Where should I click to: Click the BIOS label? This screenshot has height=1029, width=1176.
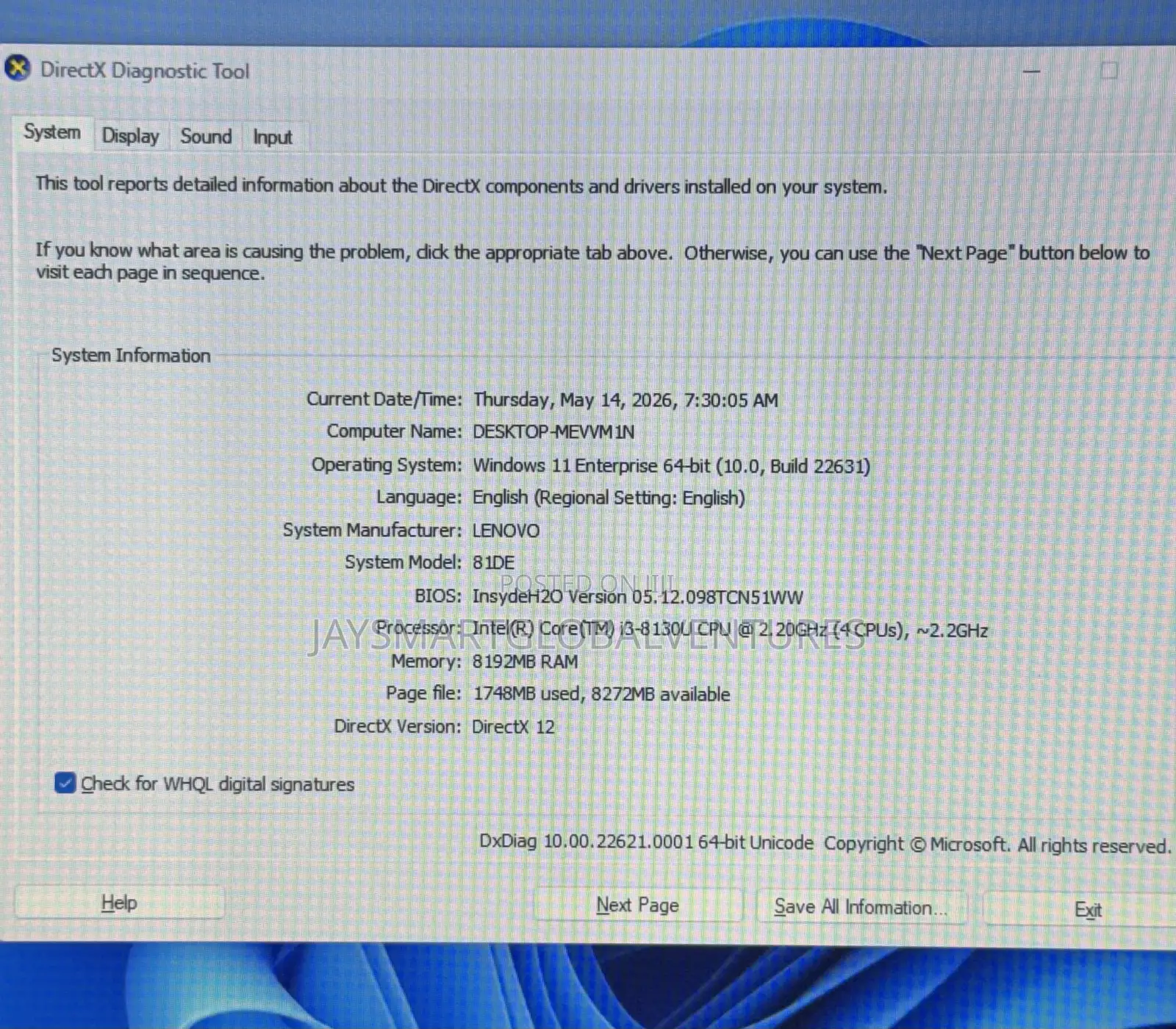(x=438, y=595)
